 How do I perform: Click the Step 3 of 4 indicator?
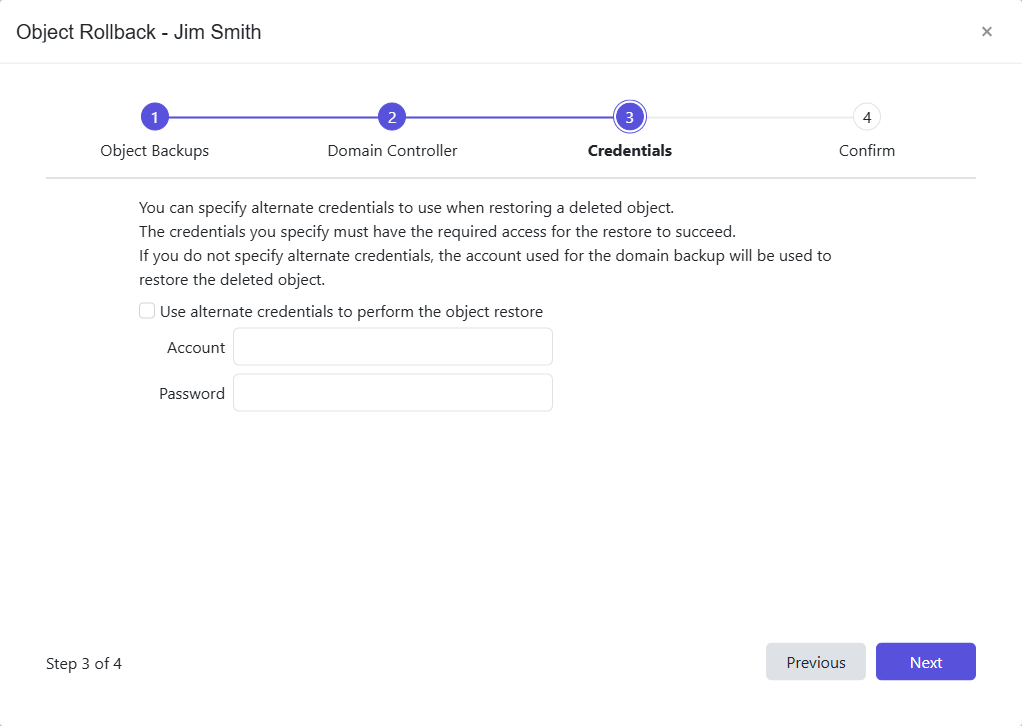point(84,663)
